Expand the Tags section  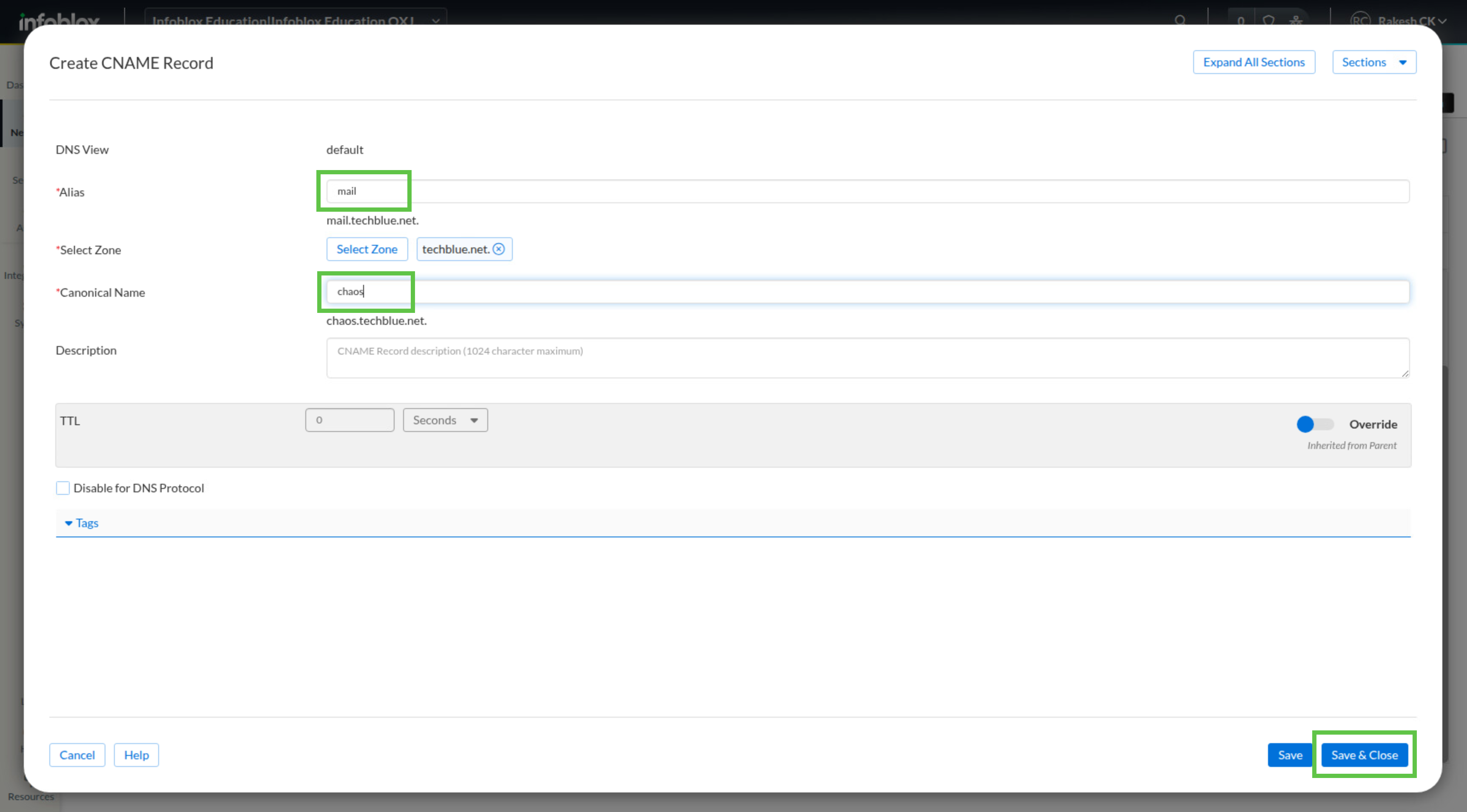point(82,523)
